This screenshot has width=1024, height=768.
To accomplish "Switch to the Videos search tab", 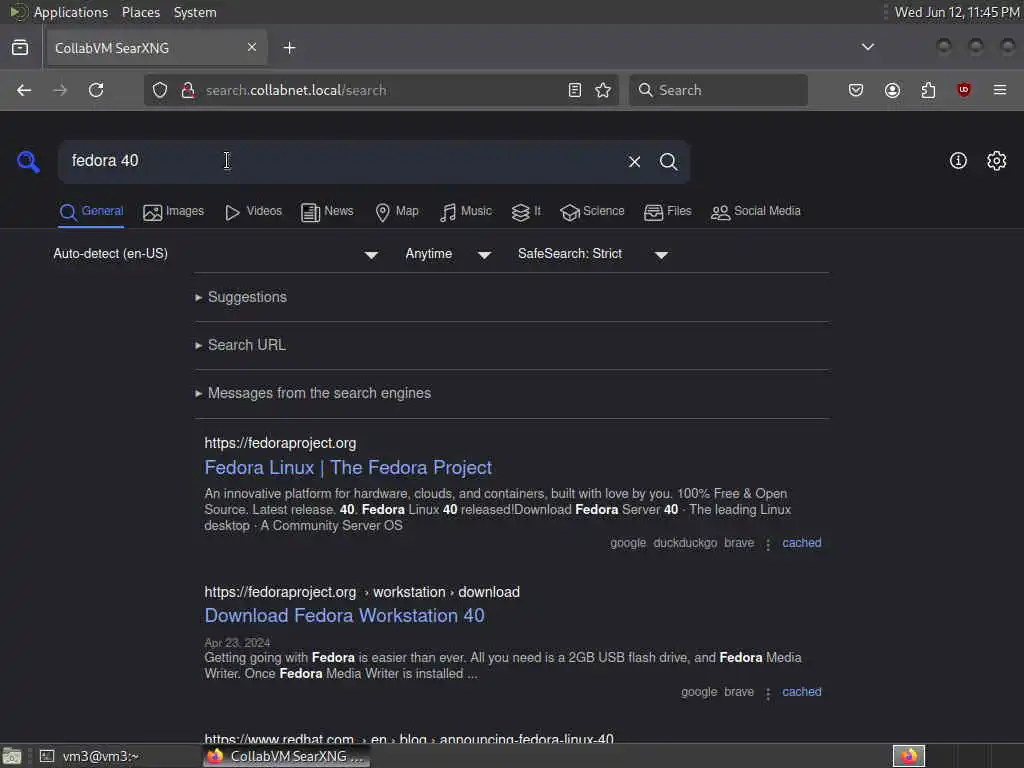I will pos(253,212).
